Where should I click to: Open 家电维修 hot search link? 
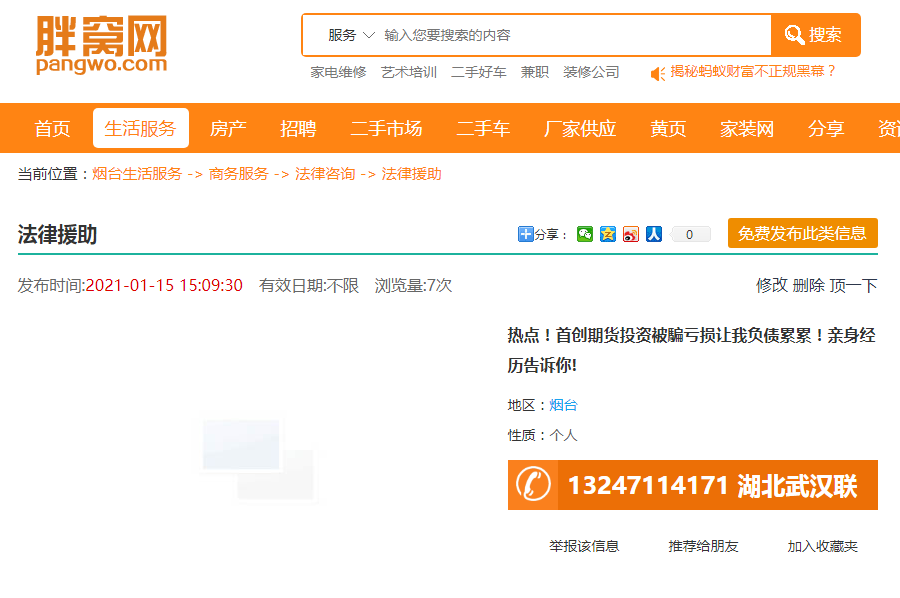tap(338, 72)
